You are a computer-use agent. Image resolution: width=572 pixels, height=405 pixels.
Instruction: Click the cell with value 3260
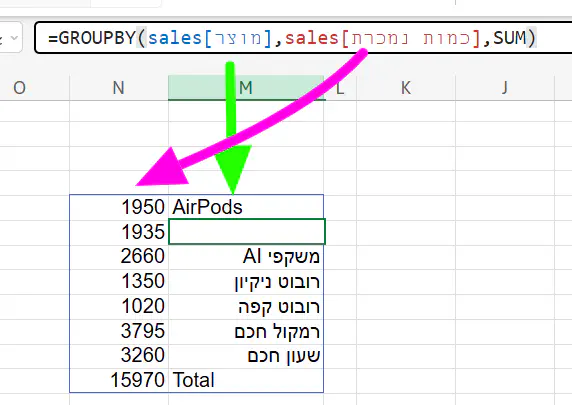[119, 356]
